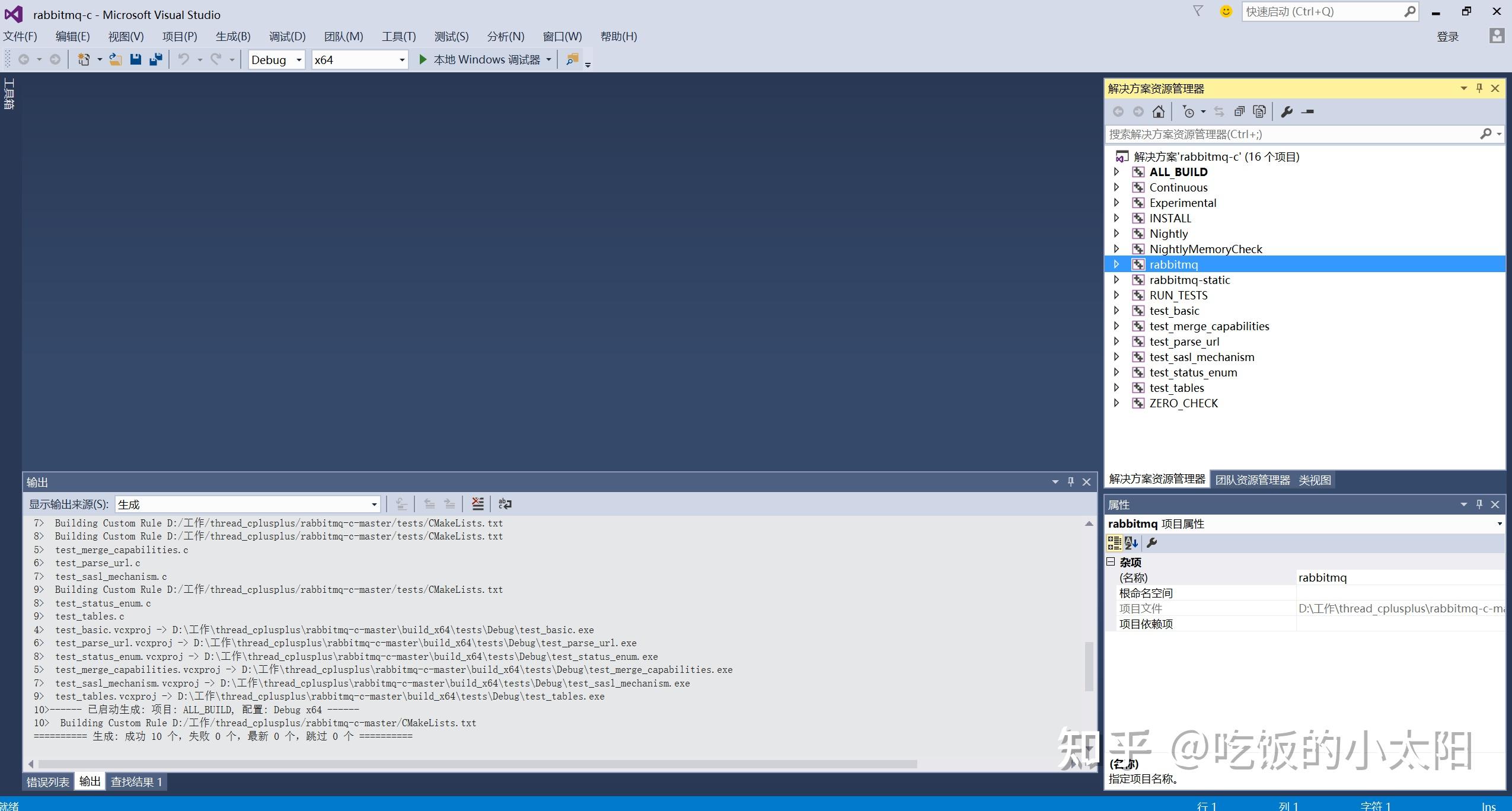Click the Save All icon
Viewport: 1512px width, 811px height.
tap(156, 59)
